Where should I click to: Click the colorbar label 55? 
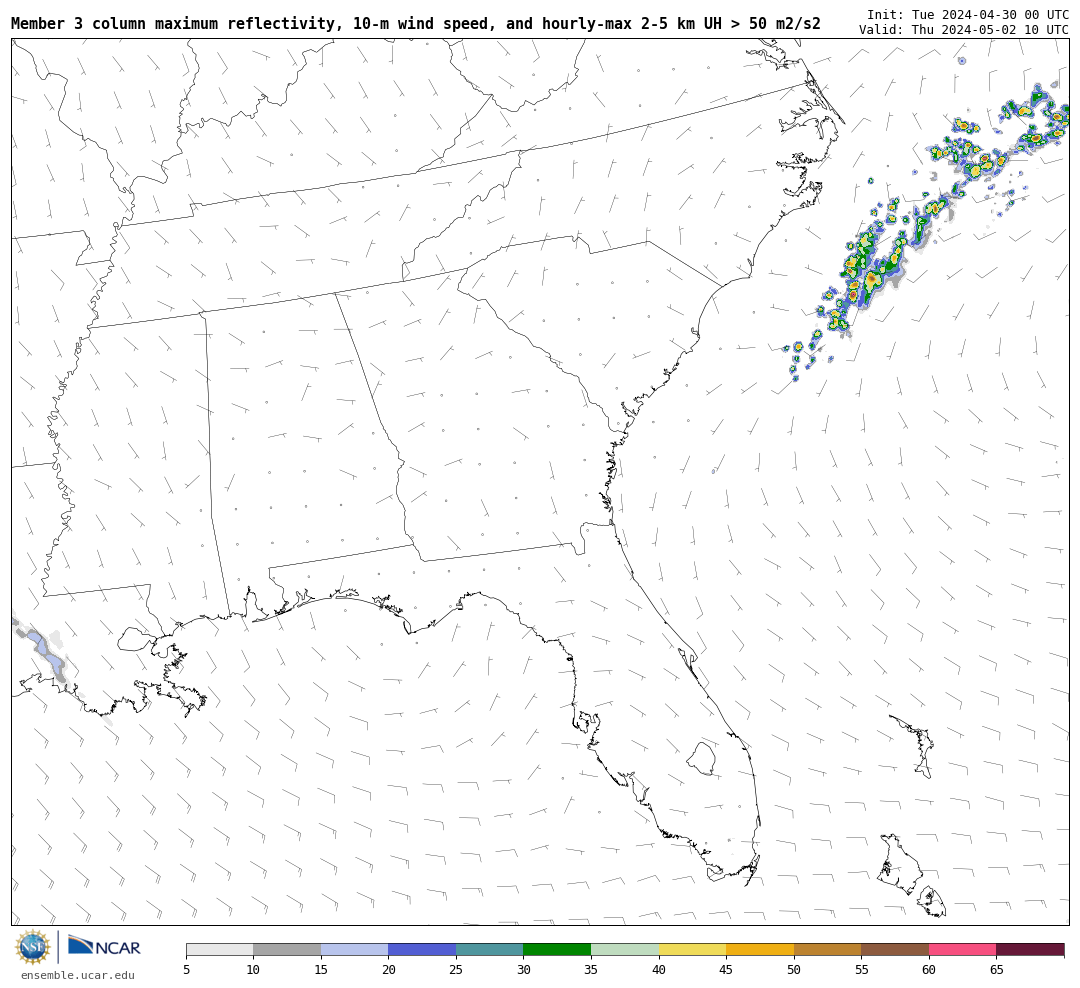[861, 970]
